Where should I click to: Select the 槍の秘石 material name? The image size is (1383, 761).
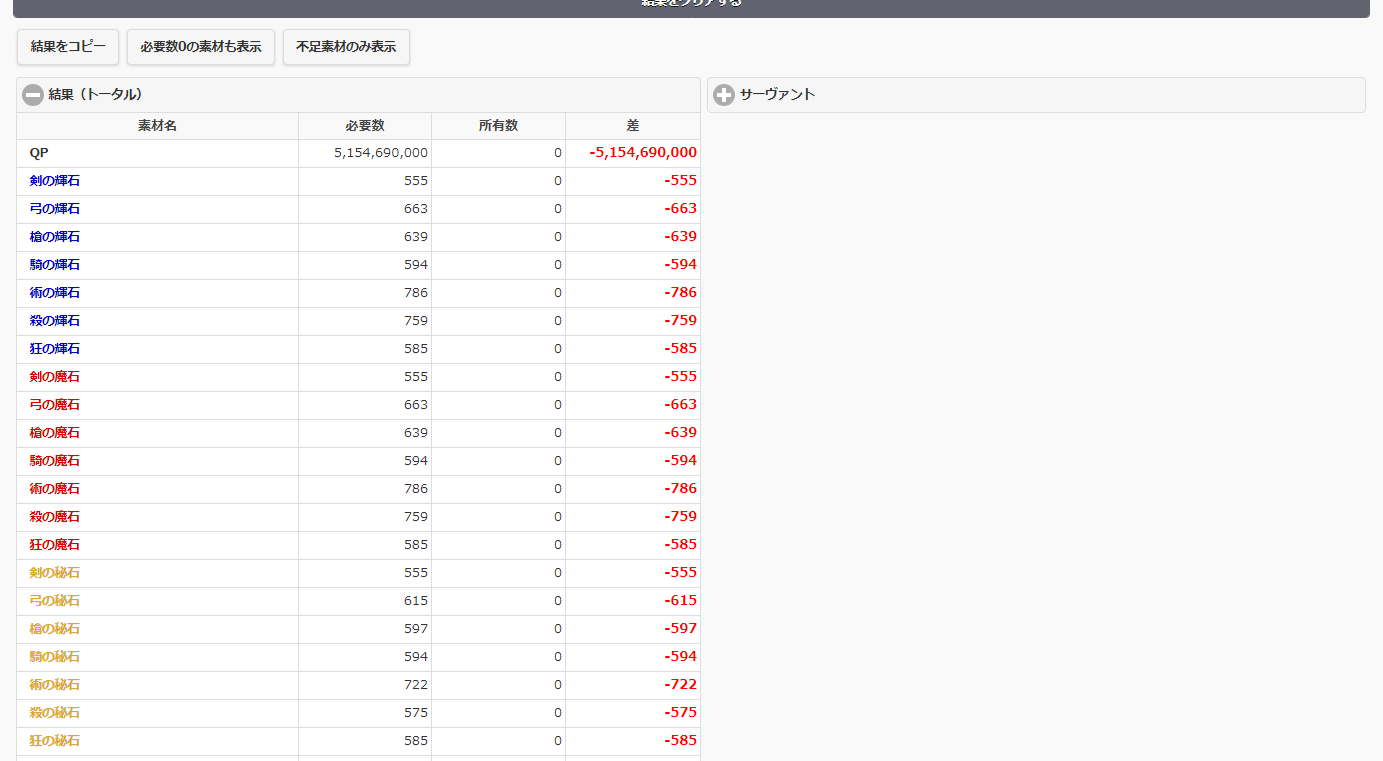[55, 629]
